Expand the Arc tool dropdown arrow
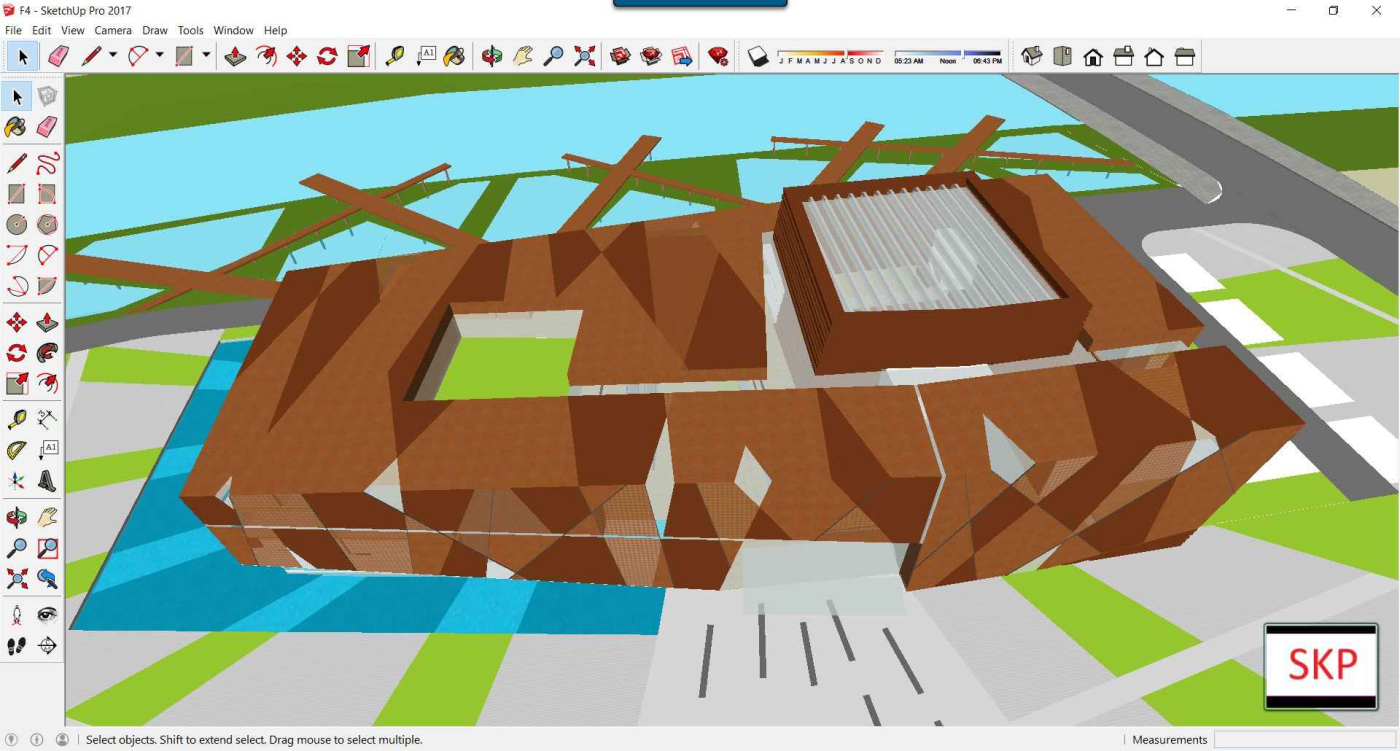 coord(160,55)
